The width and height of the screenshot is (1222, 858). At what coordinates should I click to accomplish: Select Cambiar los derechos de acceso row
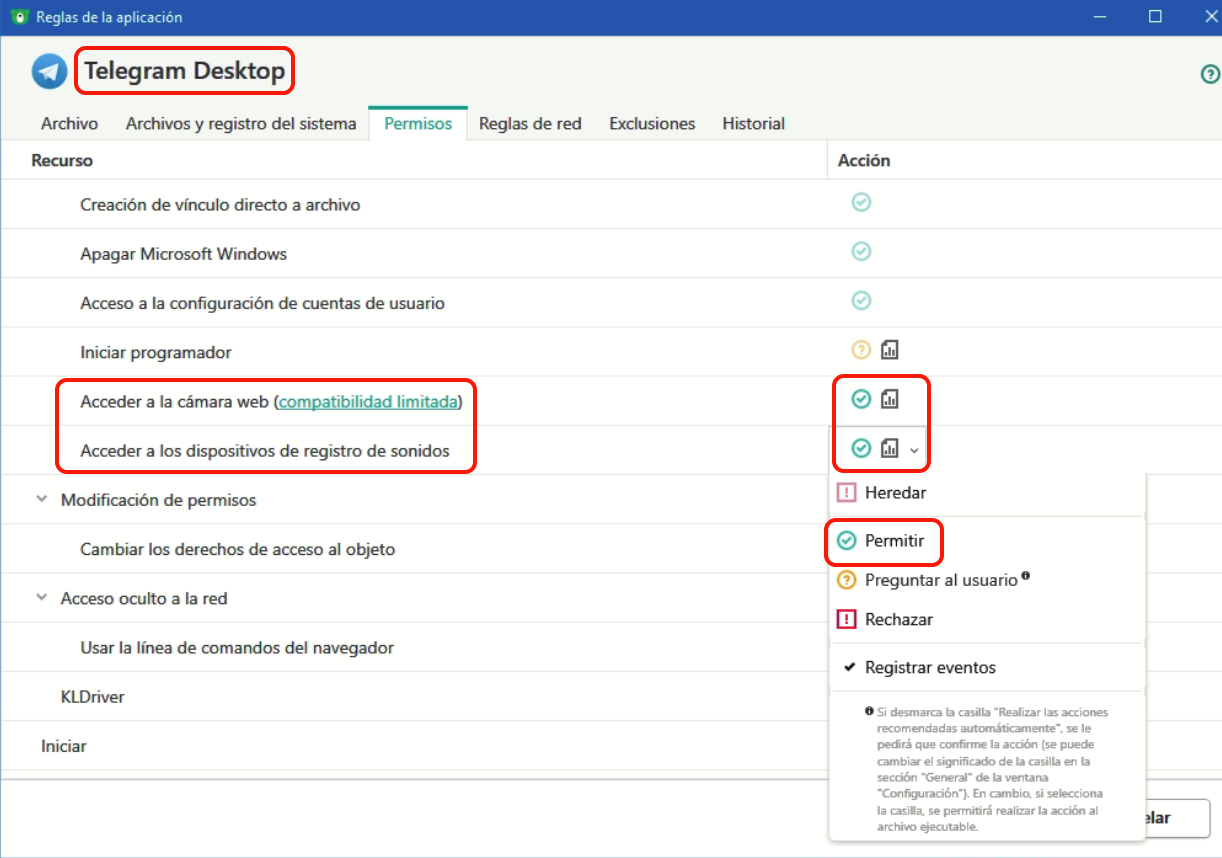click(x=414, y=549)
